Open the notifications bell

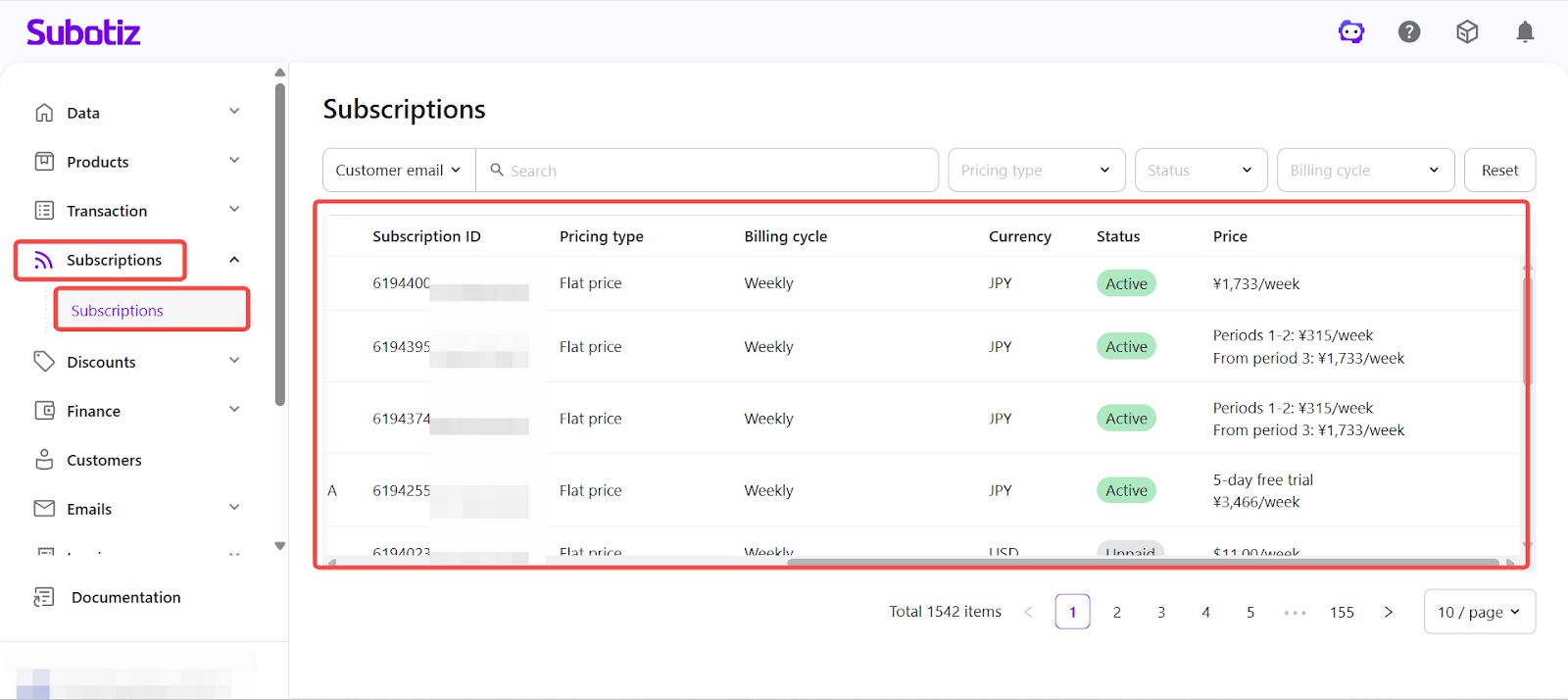click(x=1525, y=32)
